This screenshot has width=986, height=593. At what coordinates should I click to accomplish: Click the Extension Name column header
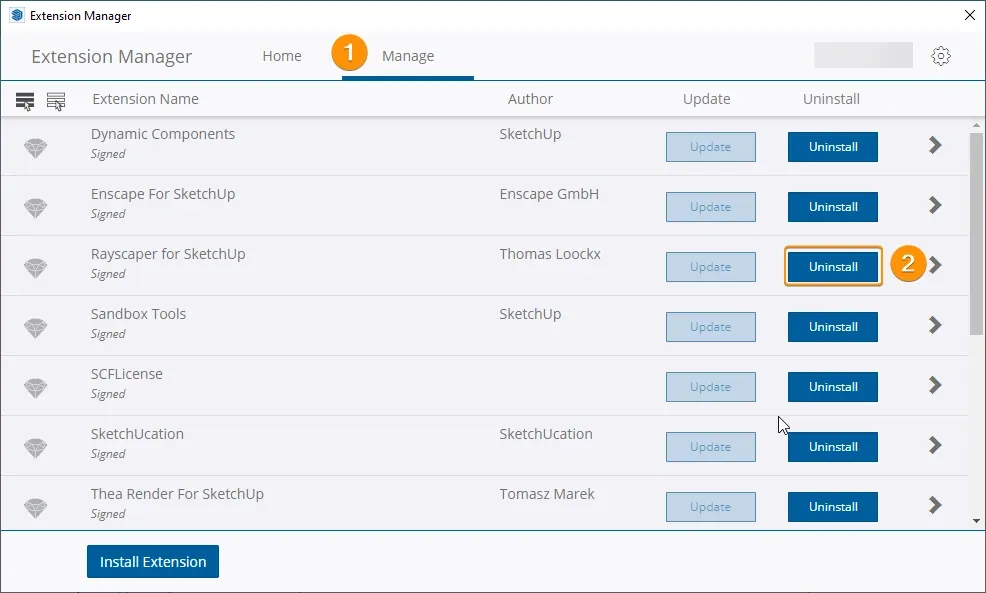point(145,99)
